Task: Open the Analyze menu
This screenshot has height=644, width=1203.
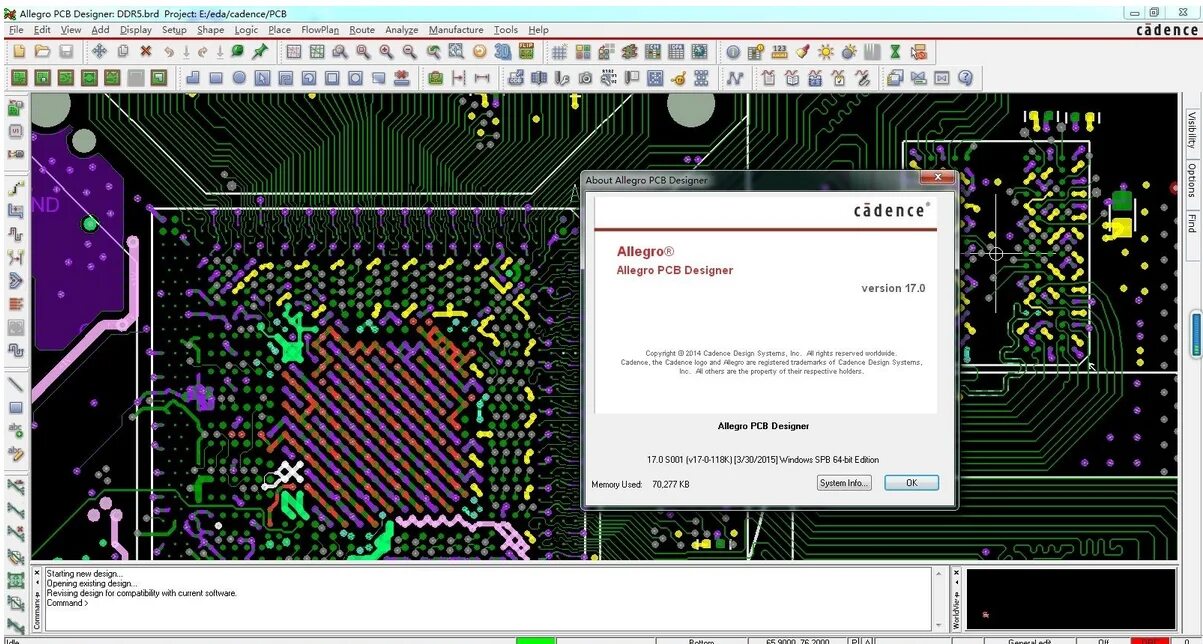Action: (x=402, y=30)
